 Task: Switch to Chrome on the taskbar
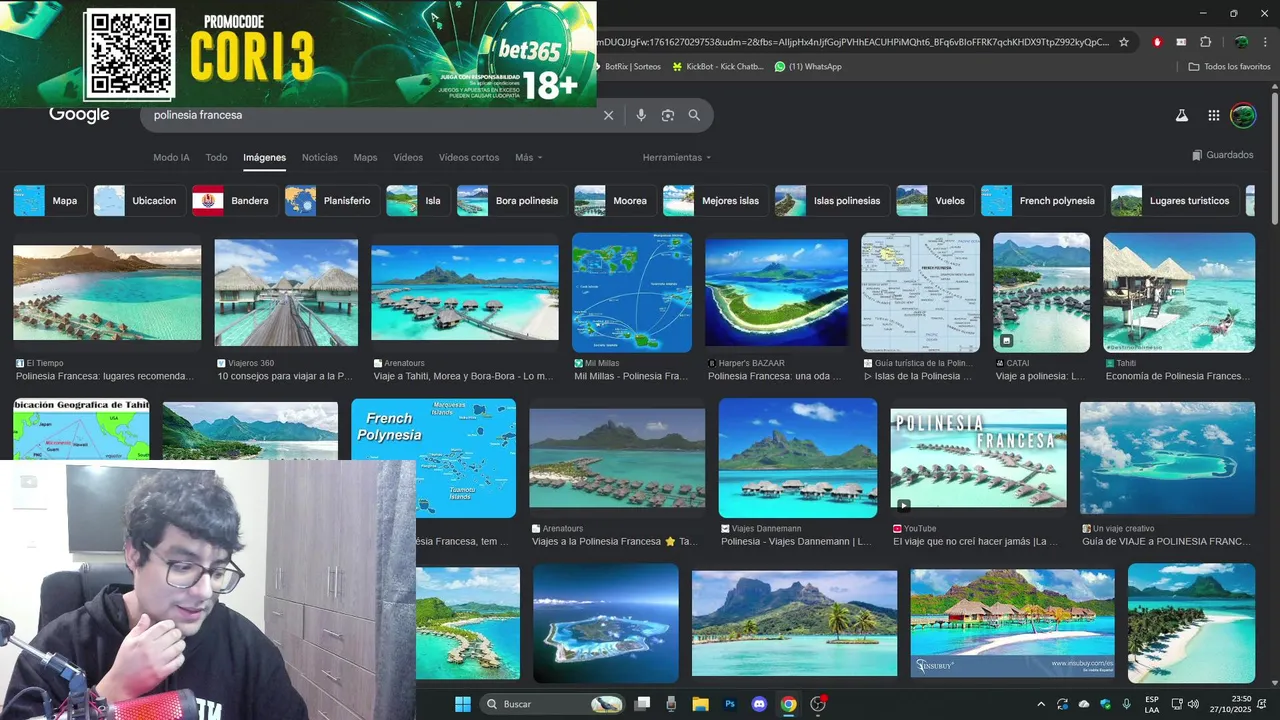click(x=788, y=704)
